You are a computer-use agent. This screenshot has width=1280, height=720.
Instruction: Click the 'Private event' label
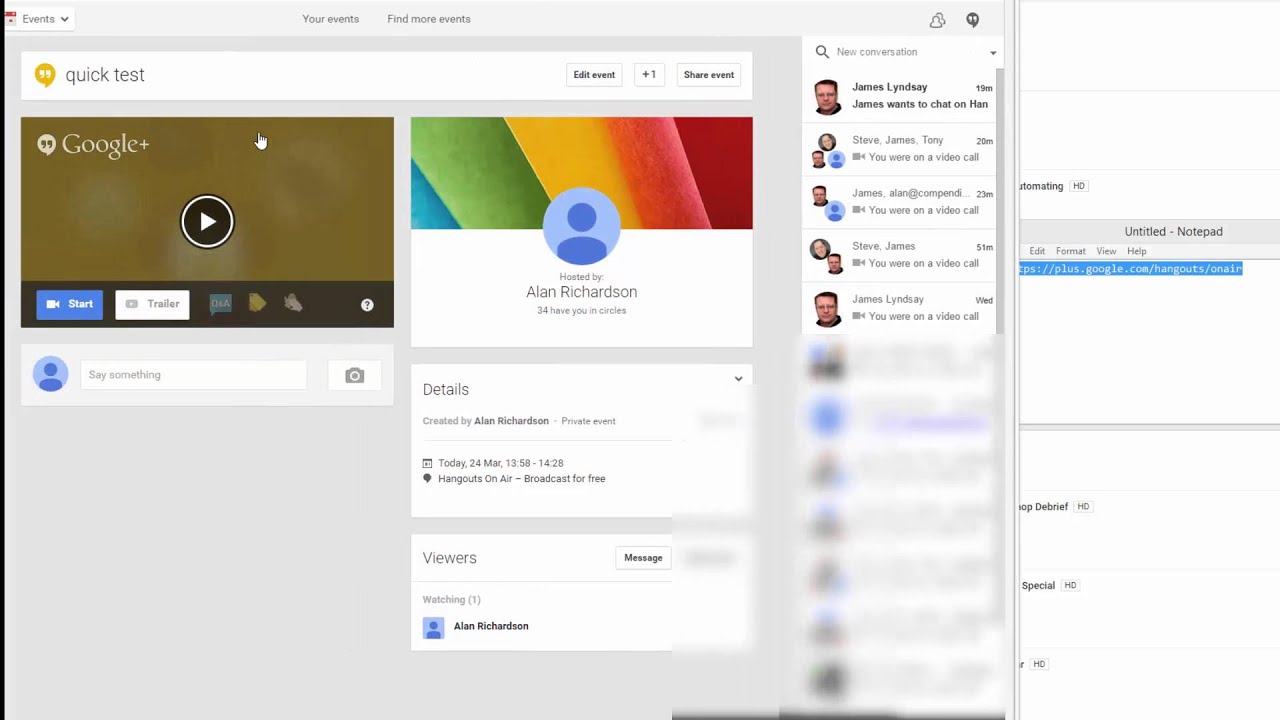588,421
